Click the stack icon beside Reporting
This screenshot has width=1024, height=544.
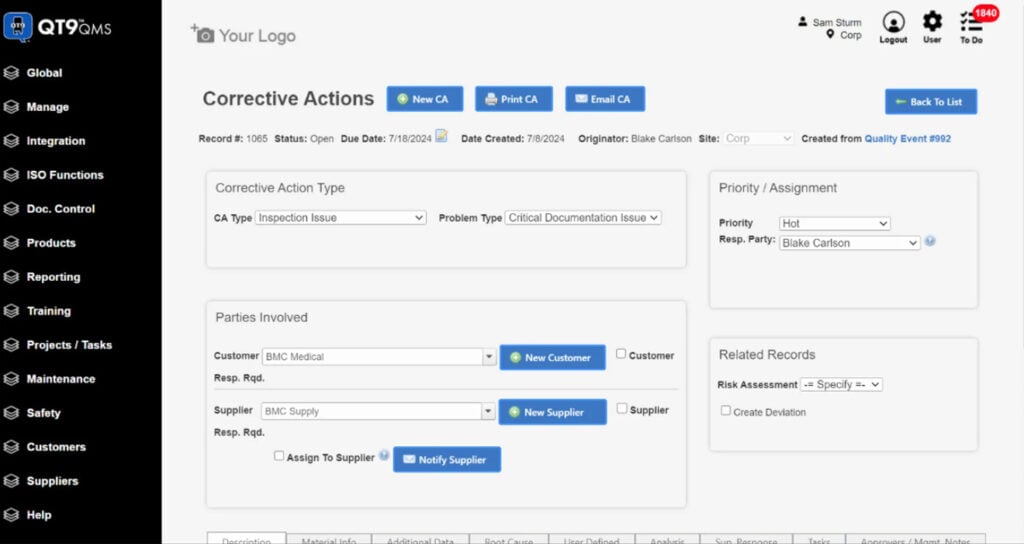(11, 276)
